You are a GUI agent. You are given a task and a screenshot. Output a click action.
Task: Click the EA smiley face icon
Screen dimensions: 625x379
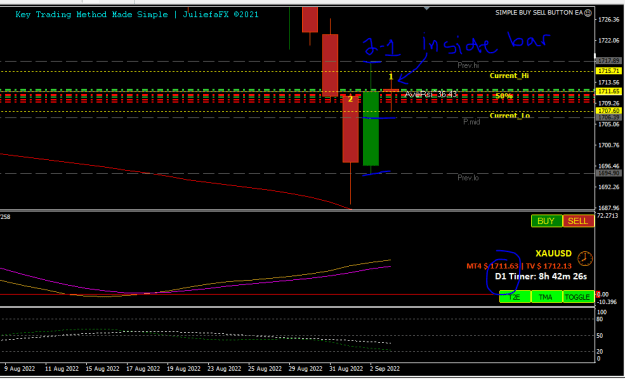tap(588, 13)
